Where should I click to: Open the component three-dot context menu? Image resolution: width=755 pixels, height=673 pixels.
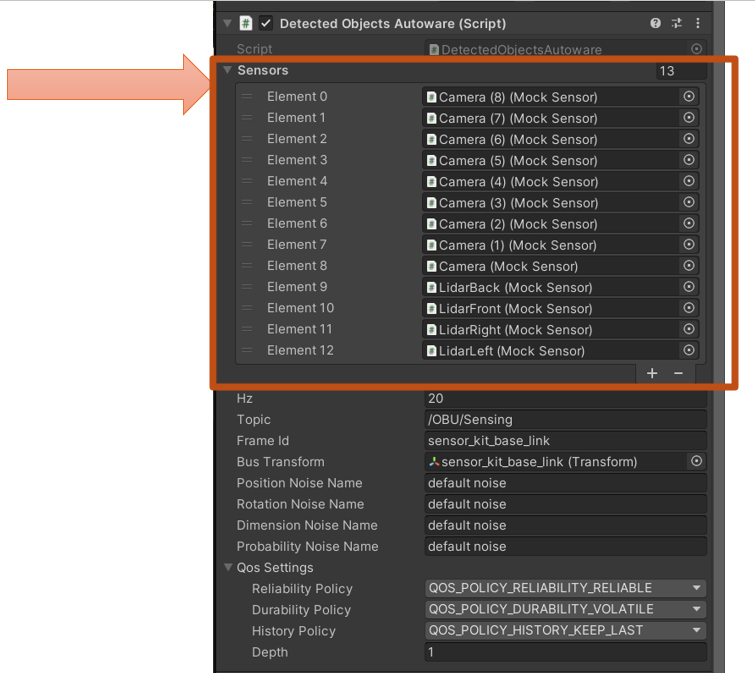pyautogui.click(x=698, y=23)
